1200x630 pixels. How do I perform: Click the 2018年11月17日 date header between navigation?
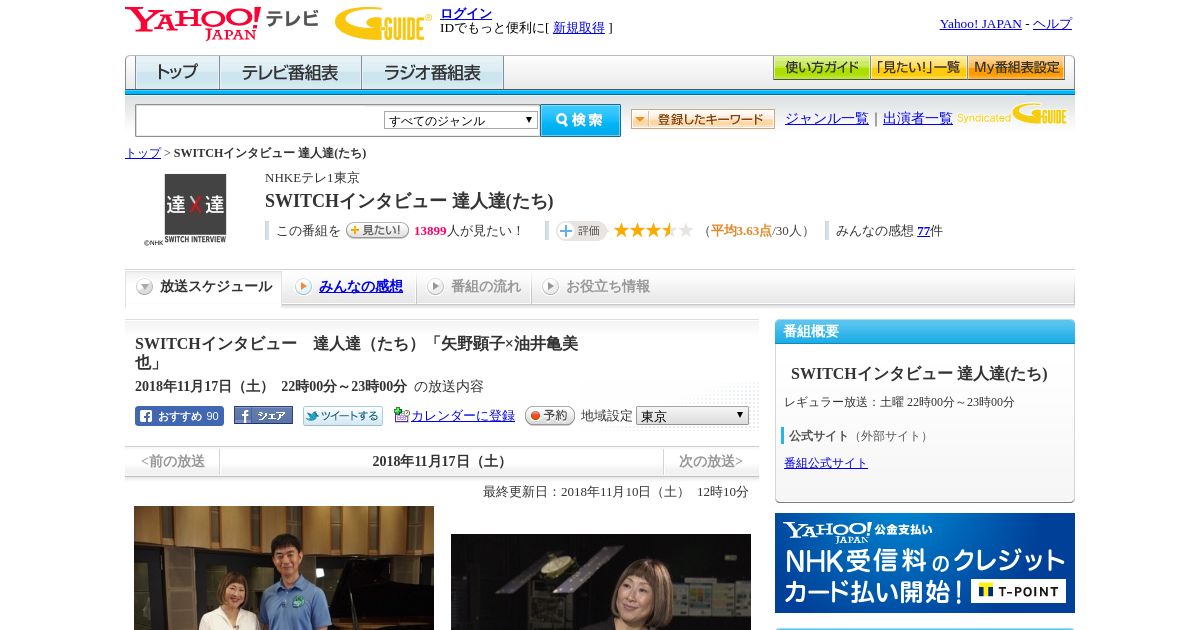point(441,461)
